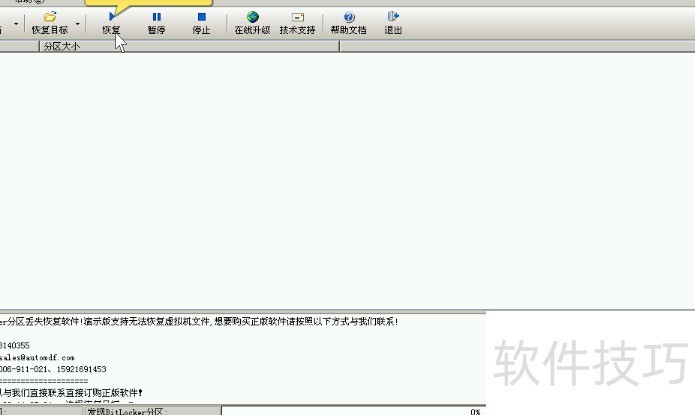Image resolution: width=695 pixels, height=415 pixels.
Task: Click the column header left of 分区大小
Action: coord(18,46)
